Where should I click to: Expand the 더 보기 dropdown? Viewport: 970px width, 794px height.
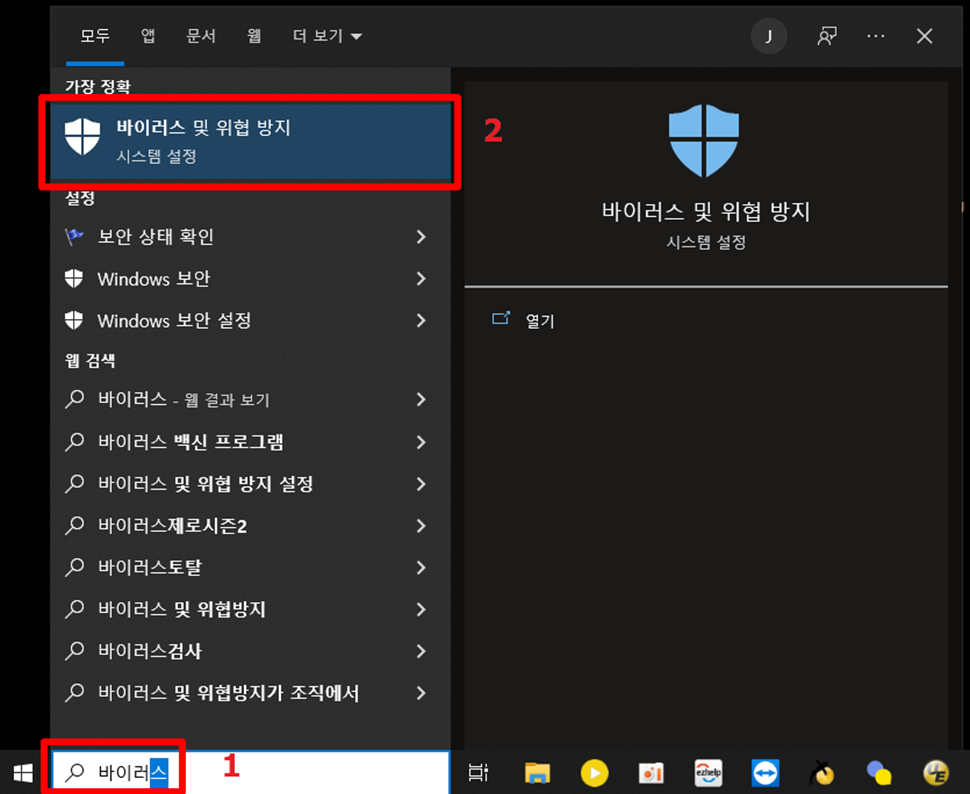point(327,36)
